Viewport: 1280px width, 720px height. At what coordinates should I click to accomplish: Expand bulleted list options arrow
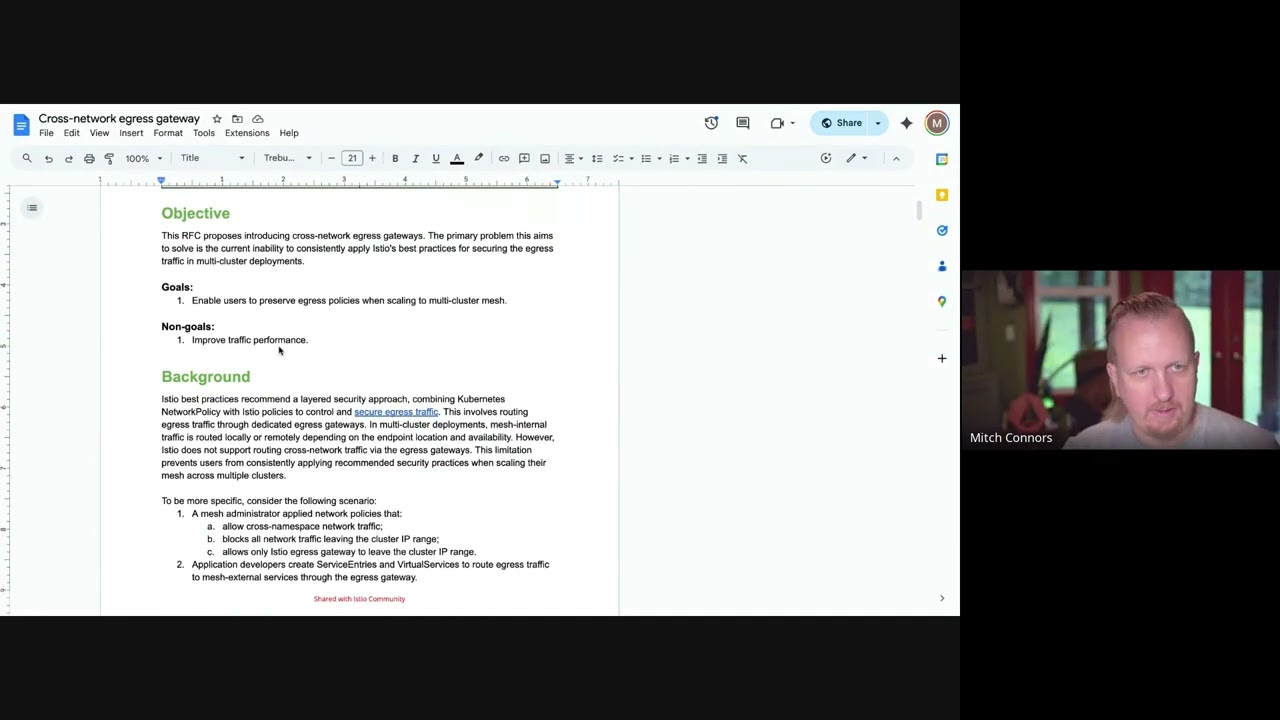coord(659,158)
